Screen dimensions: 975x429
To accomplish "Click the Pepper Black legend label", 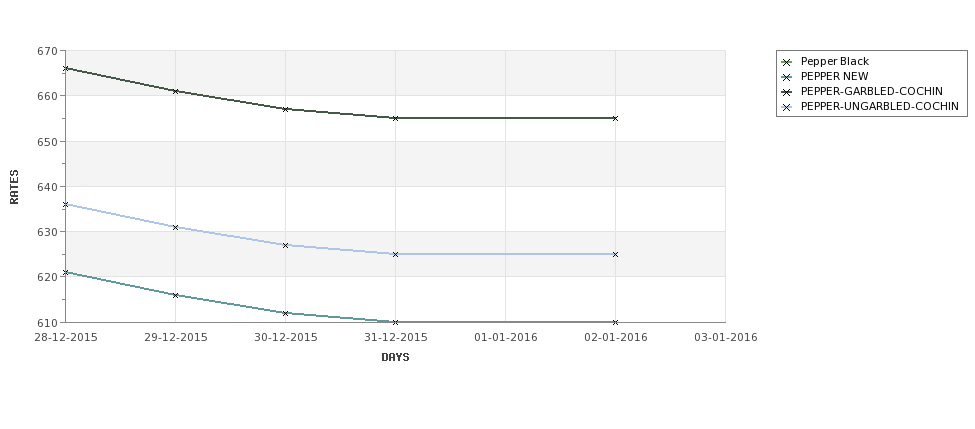I will [x=834, y=62].
